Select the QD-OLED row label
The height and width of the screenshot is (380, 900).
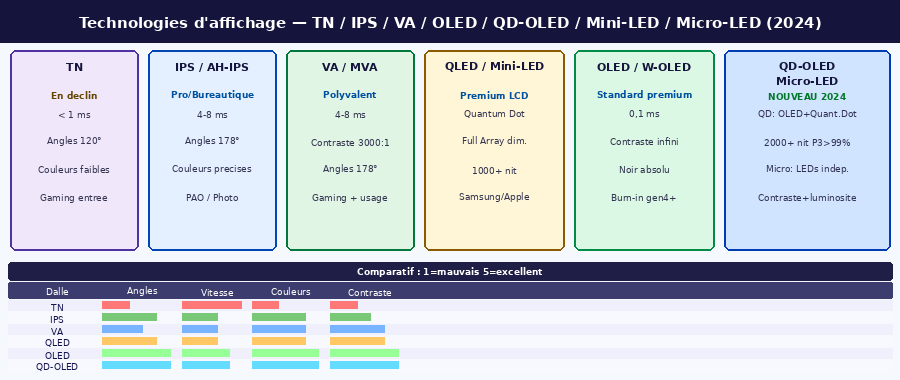(57, 366)
